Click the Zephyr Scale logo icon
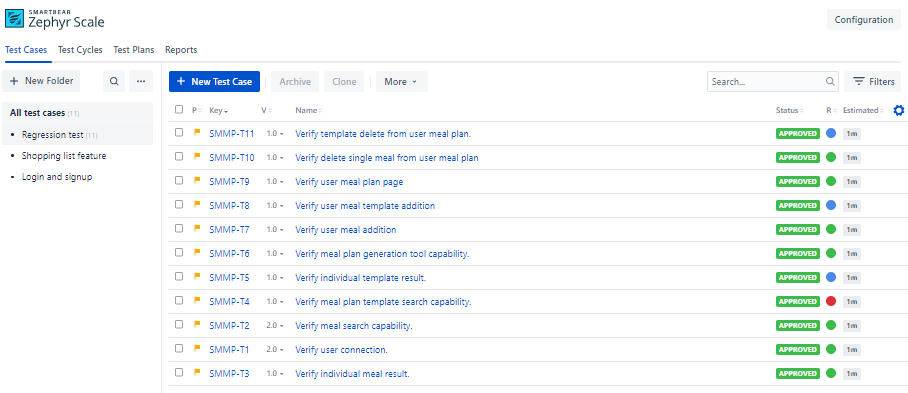 (x=13, y=19)
